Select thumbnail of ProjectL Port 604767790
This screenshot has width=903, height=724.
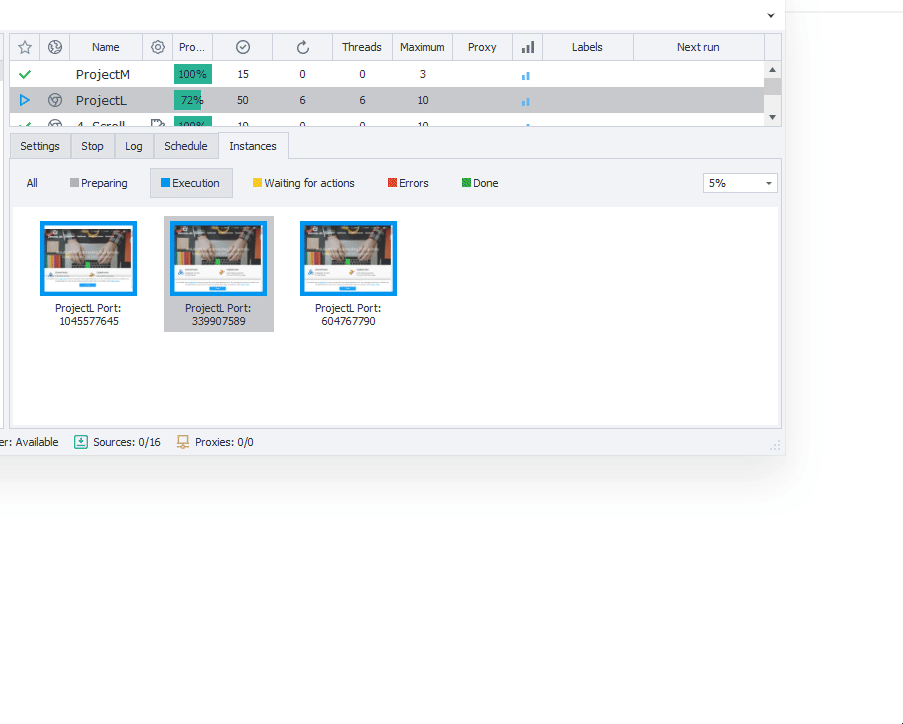click(348, 258)
